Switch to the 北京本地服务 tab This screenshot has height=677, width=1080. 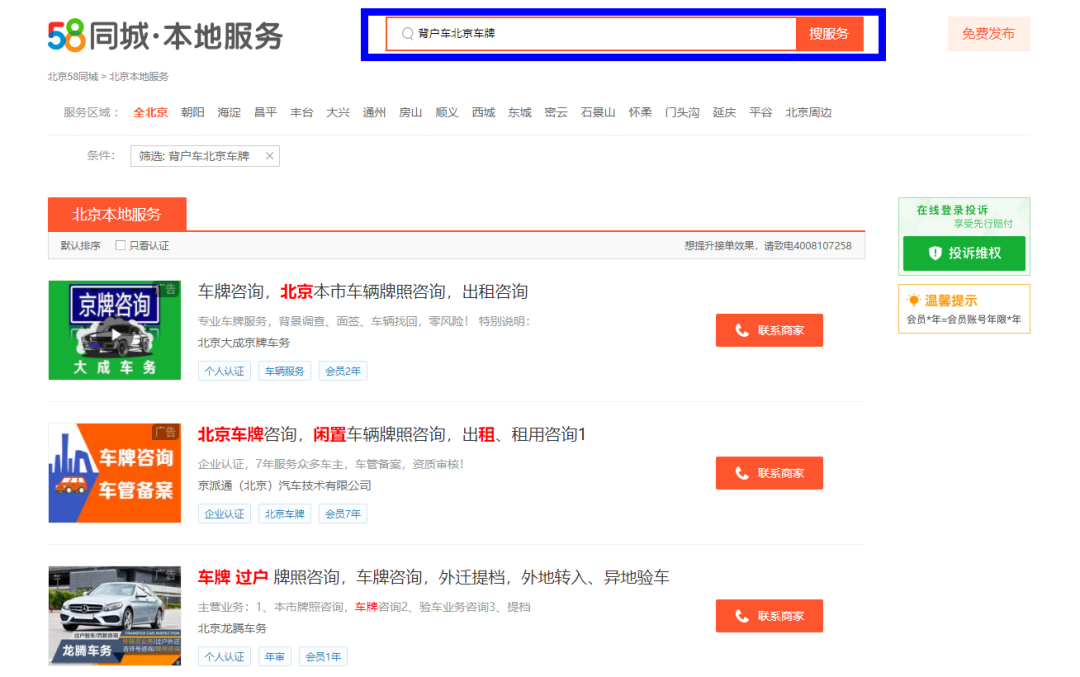click(117, 214)
